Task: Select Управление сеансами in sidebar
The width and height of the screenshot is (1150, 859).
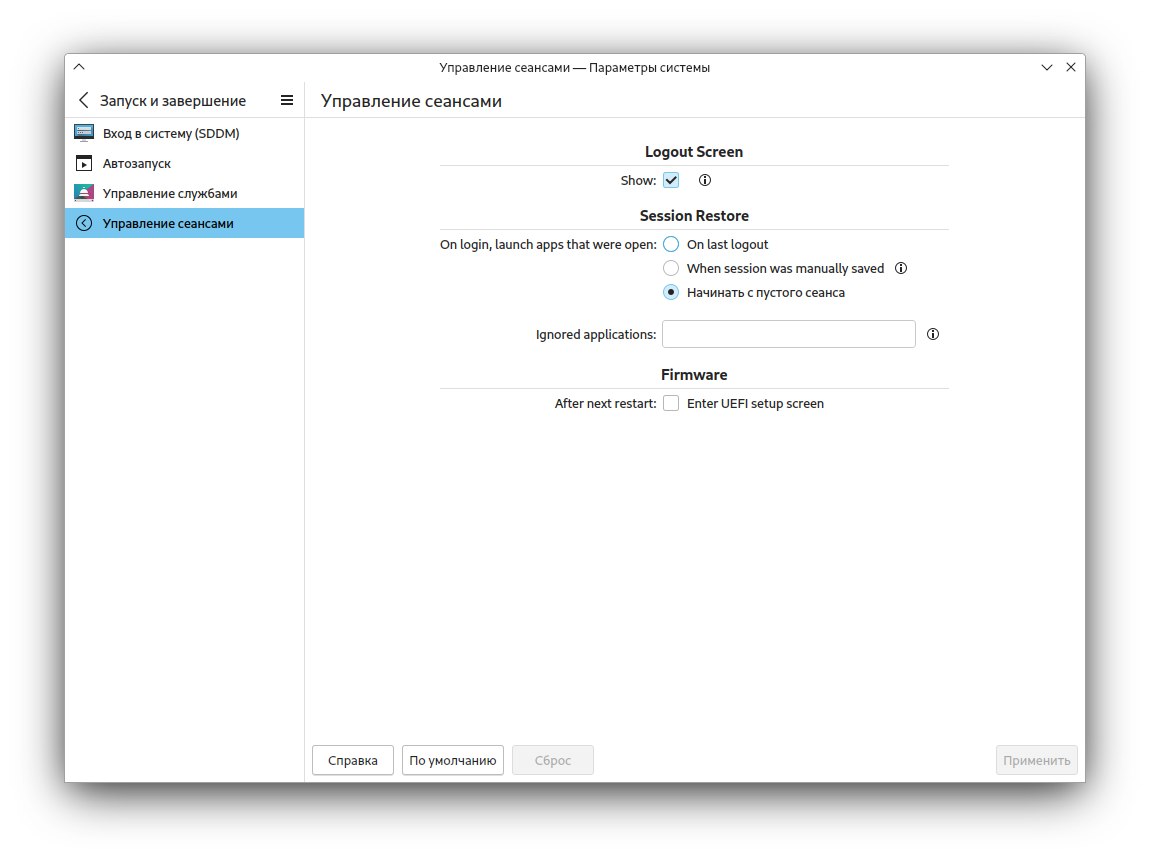Action: click(x=184, y=223)
